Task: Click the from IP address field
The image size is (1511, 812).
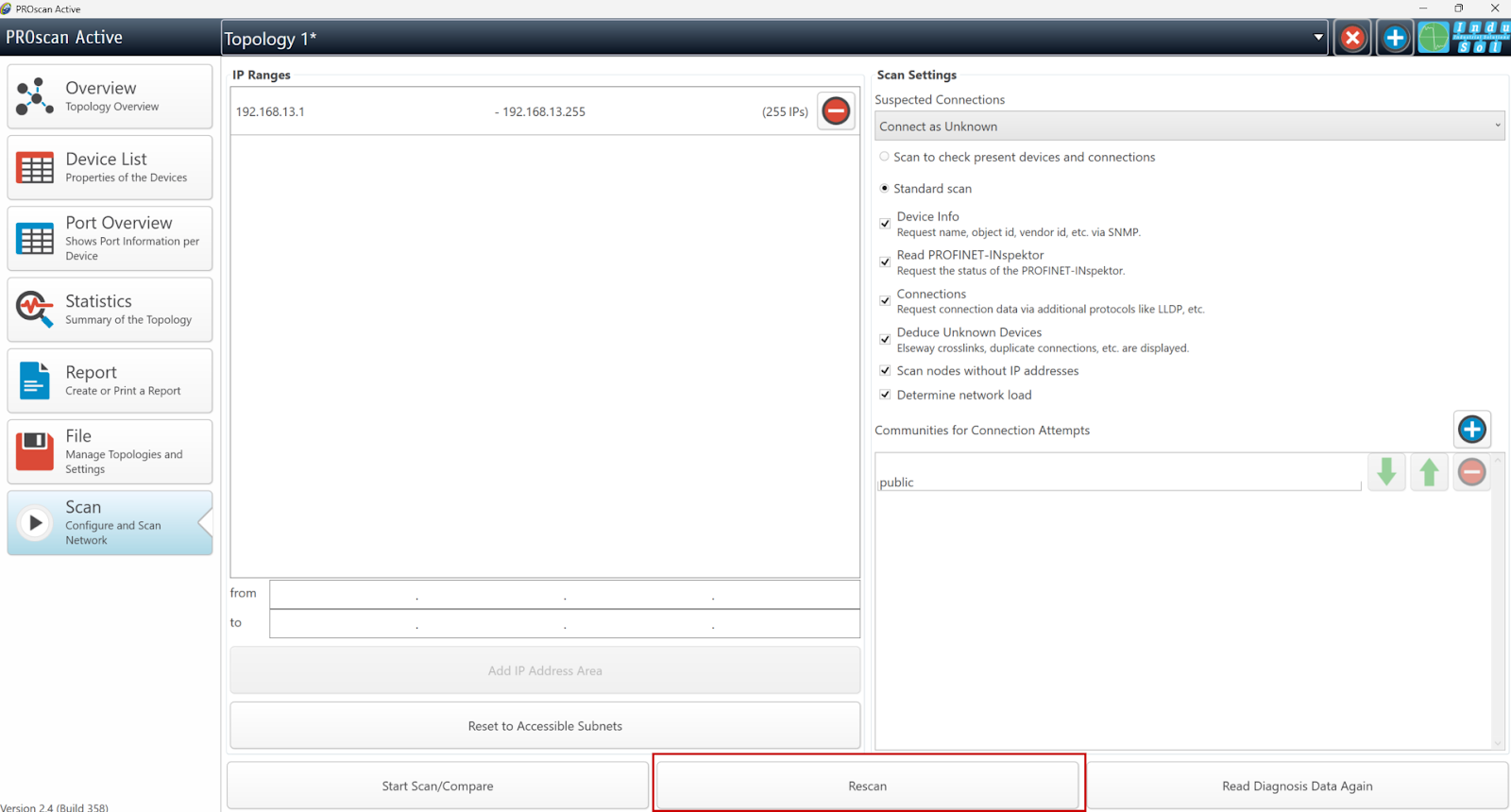Action: [564, 594]
